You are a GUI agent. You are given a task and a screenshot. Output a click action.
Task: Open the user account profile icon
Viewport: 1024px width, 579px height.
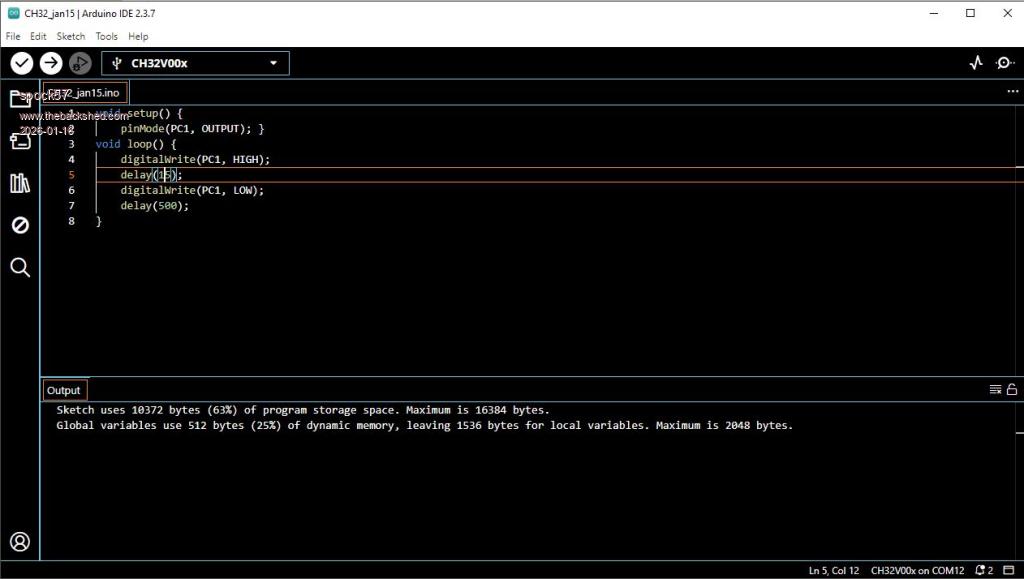[20, 542]
